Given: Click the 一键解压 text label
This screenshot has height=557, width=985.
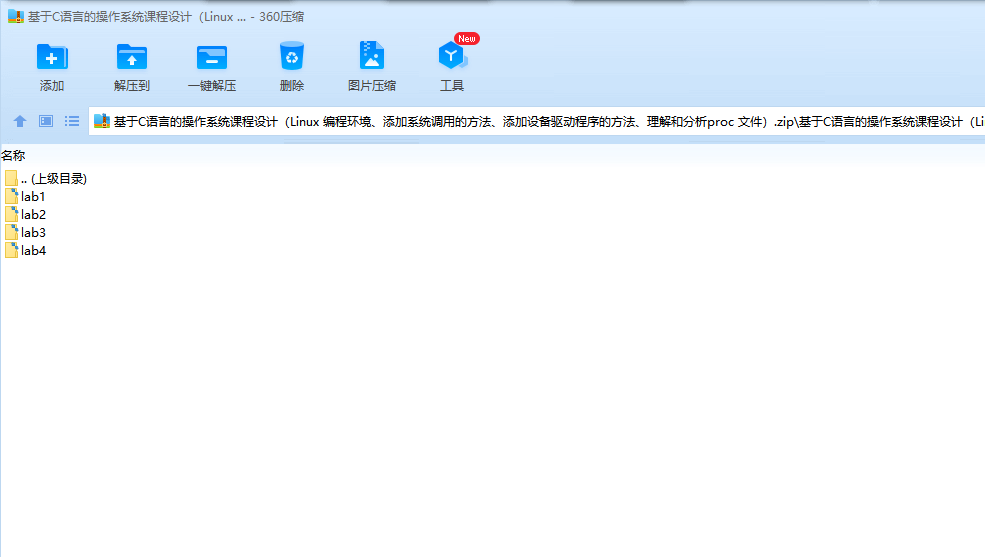Looking at the screenshot, I should click(212, 86).
